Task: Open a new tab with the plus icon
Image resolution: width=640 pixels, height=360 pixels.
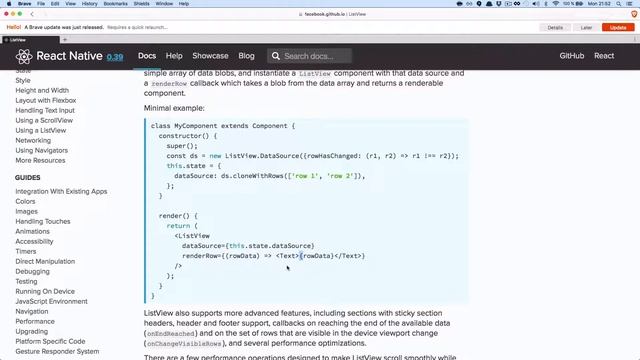Action: coord(64,40)
